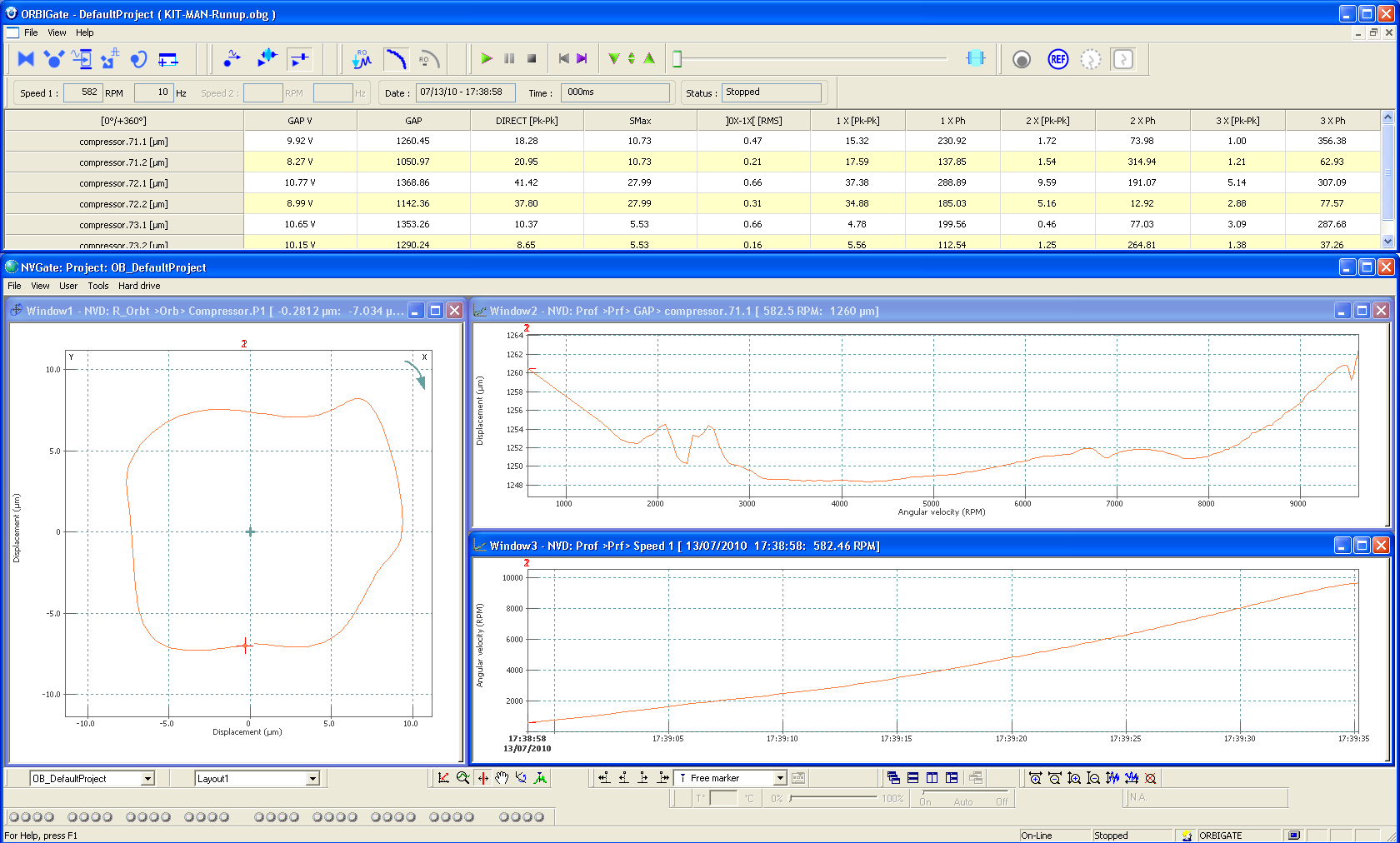Viewport: 1400px width, 843px height.
Task: Click the blue shaft-centerline icon in ORBIGate toolbar
Action: click(54, 59)
